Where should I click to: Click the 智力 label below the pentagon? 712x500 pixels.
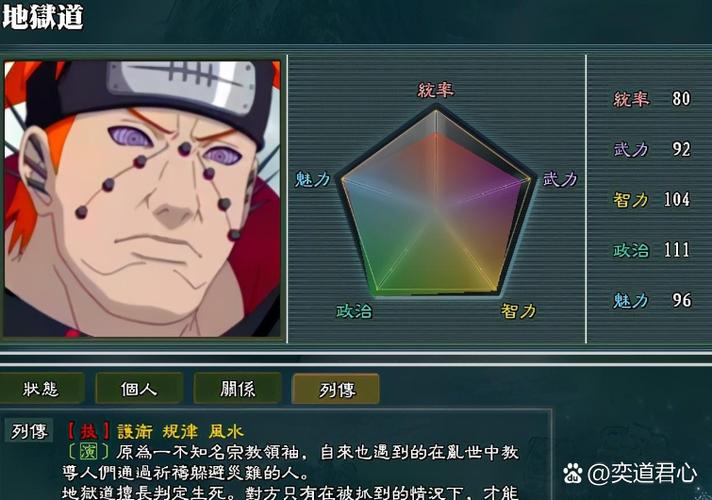(x=519, y=311)
